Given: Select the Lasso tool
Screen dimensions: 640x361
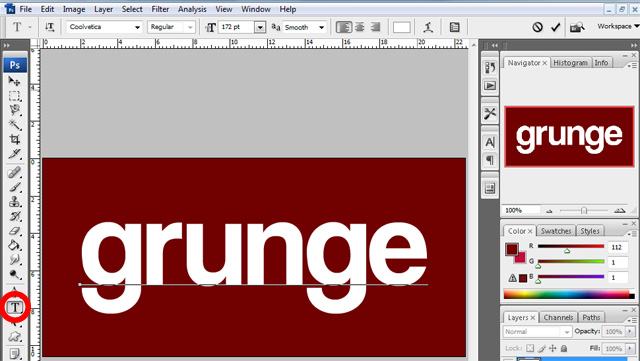Looking at the screenshot, I should 14,110.
